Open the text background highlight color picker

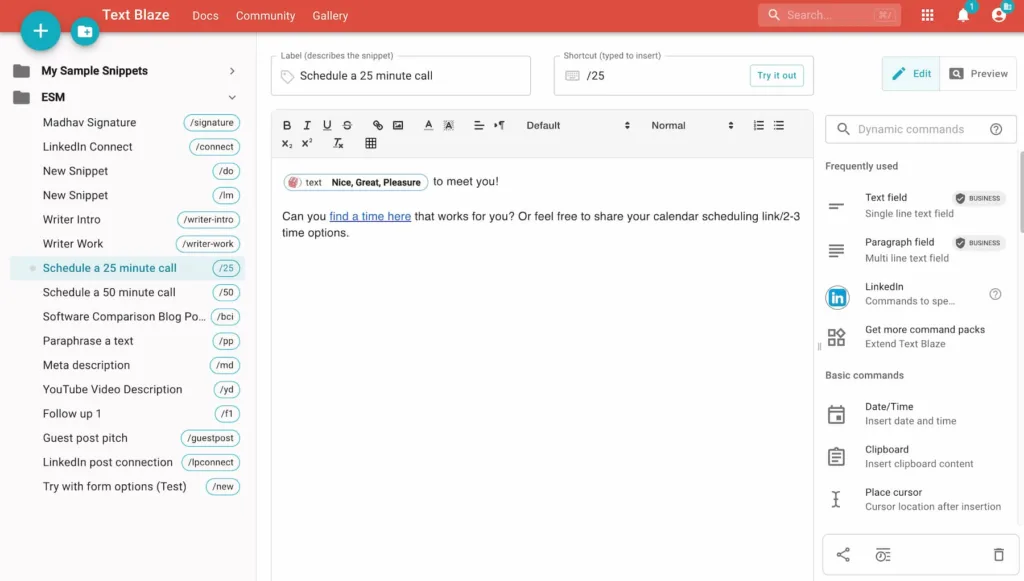coord(449,125)
